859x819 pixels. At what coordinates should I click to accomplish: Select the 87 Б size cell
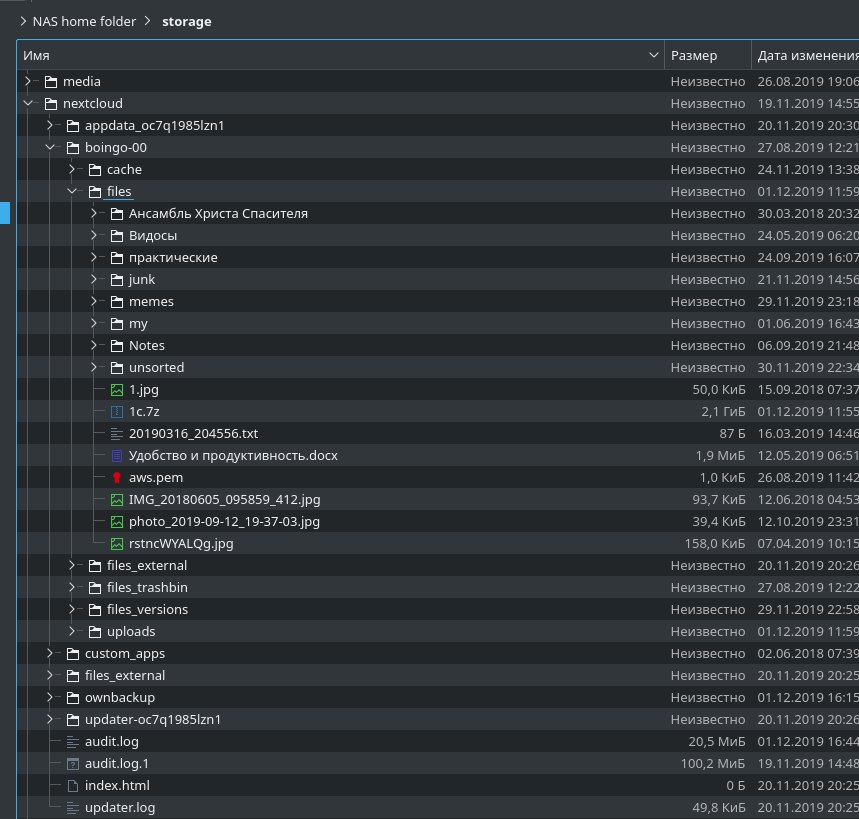tap(732, 434)
